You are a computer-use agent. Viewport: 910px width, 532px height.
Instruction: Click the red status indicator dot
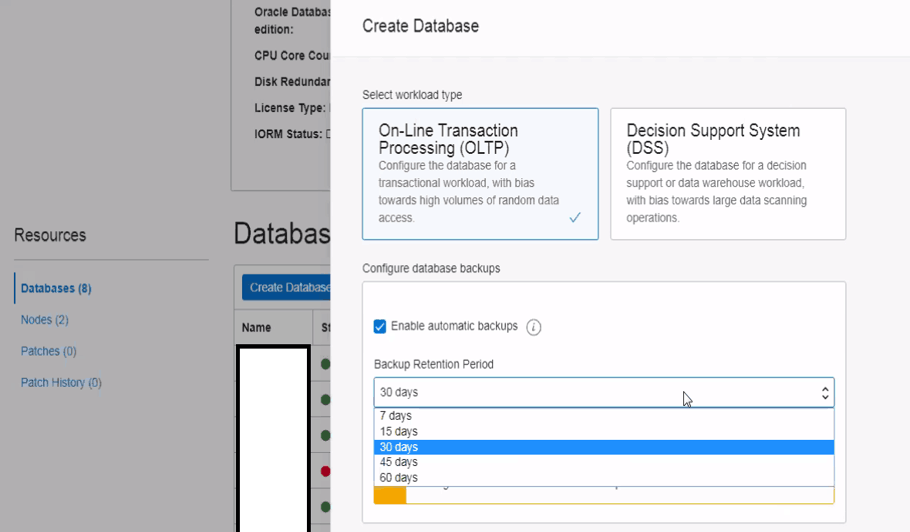point(326,471)
